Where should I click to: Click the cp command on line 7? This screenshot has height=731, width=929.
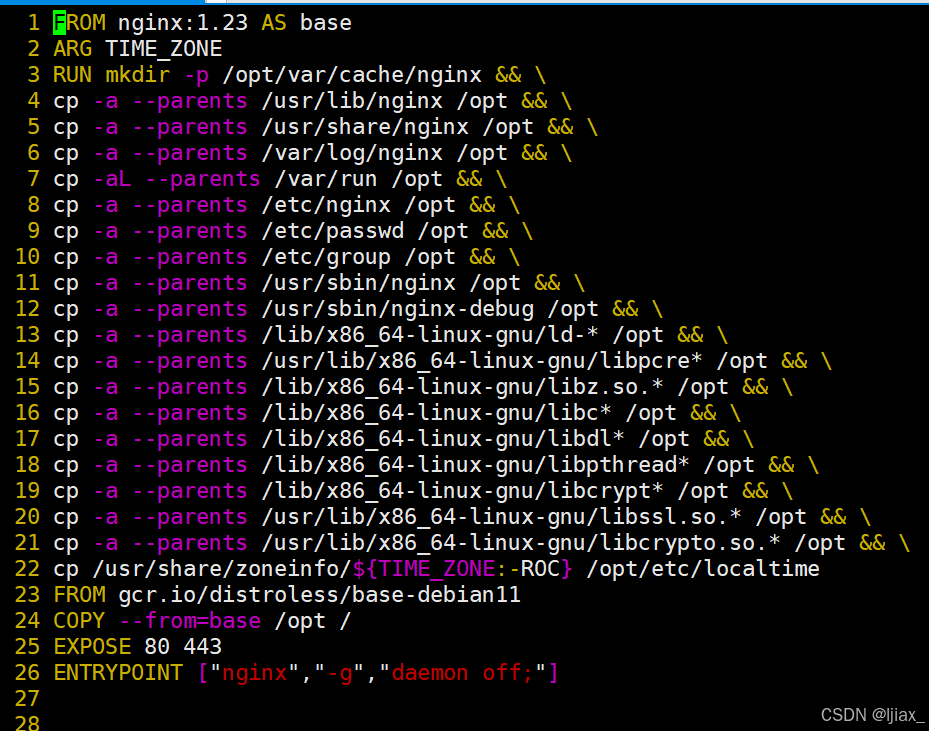pyautogui.click(x=66, y=181)
